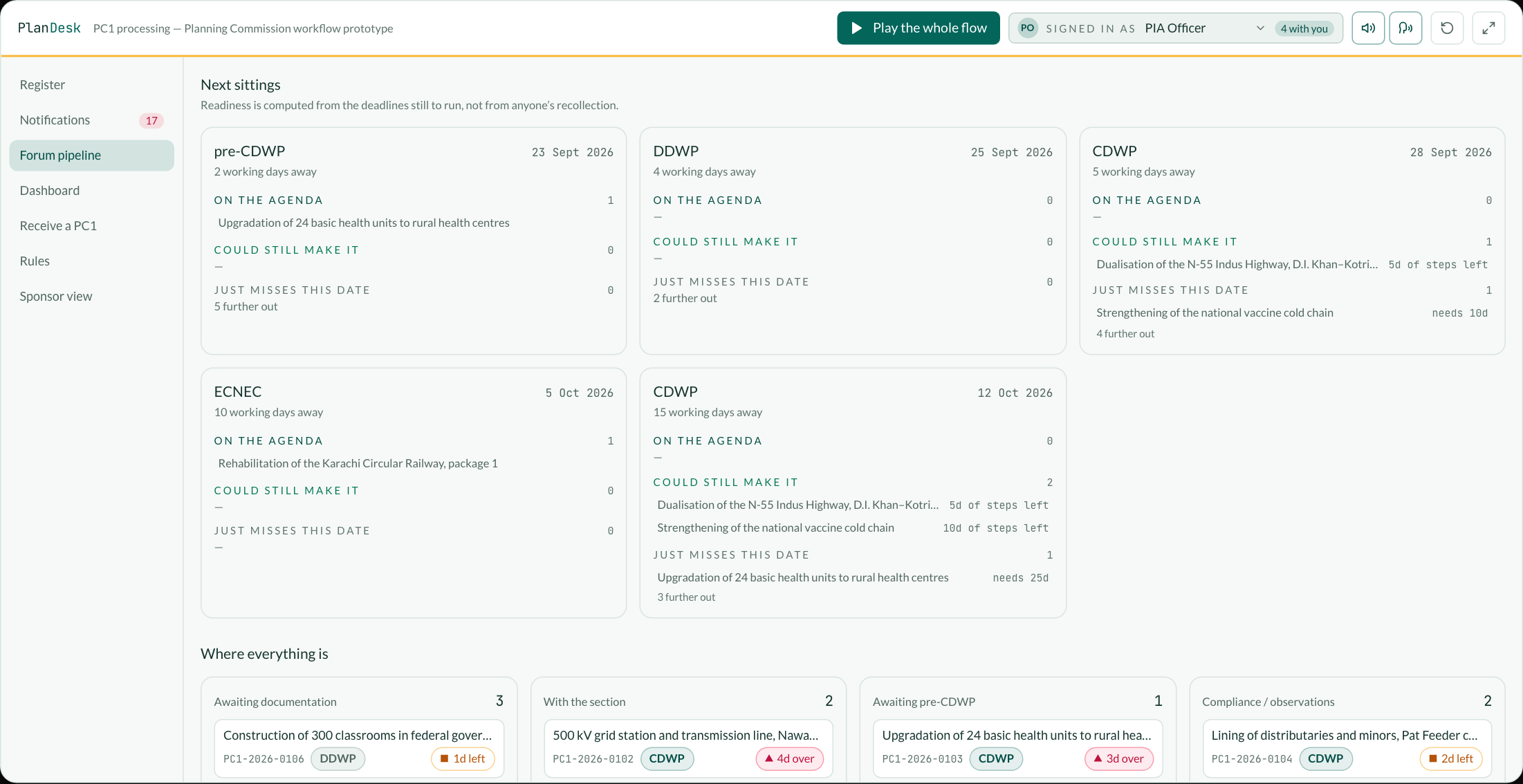Viewport: 1523px width, 784px height.
Task: Open Karachi Circular Railway agenda item
Action: 414,463
